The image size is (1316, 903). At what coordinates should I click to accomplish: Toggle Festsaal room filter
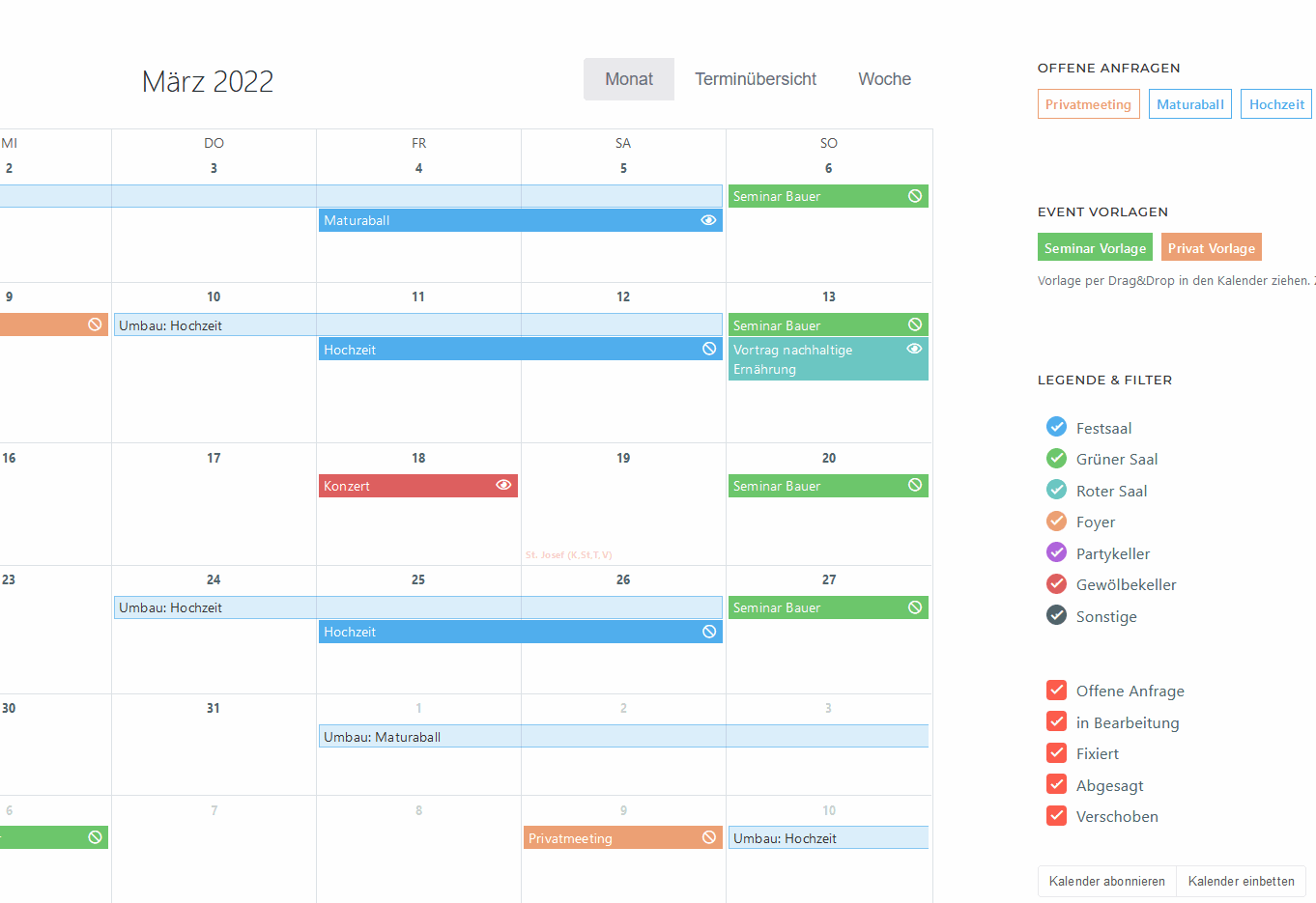(x=1056, y=428)
